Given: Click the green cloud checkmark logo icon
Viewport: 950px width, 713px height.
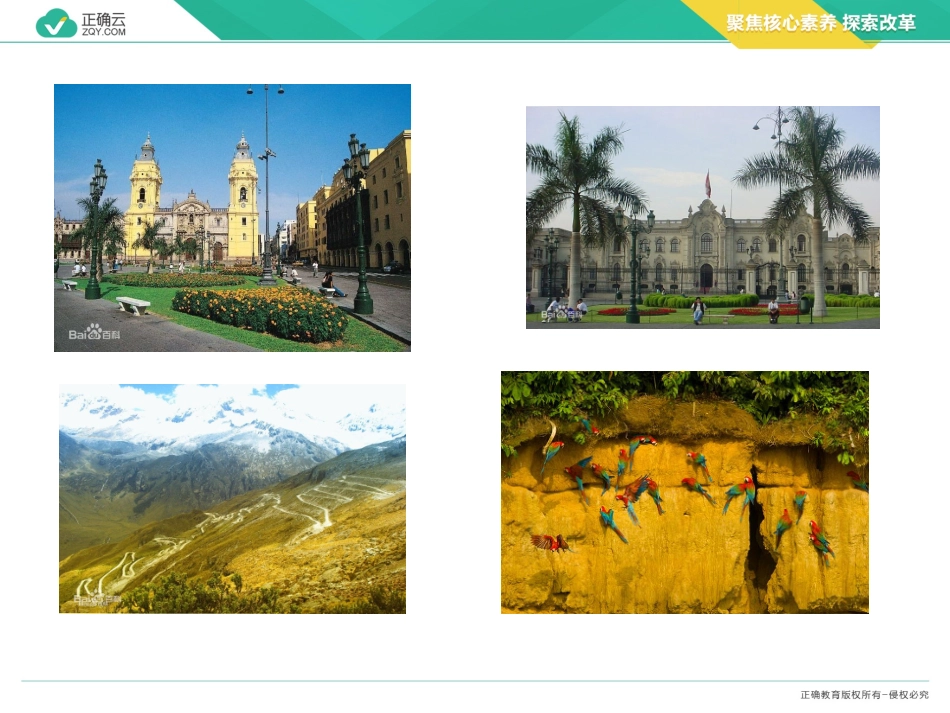Looking at the screenshot, I should 56,23.
